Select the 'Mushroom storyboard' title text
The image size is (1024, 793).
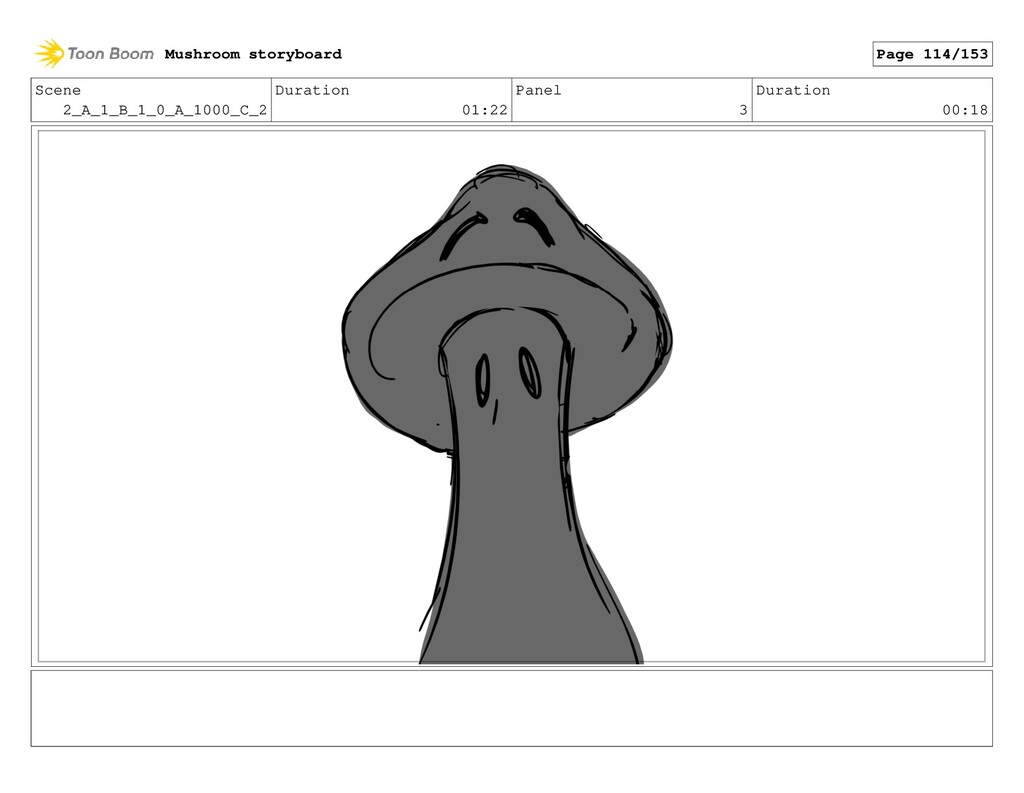click(x=253, y=54)
